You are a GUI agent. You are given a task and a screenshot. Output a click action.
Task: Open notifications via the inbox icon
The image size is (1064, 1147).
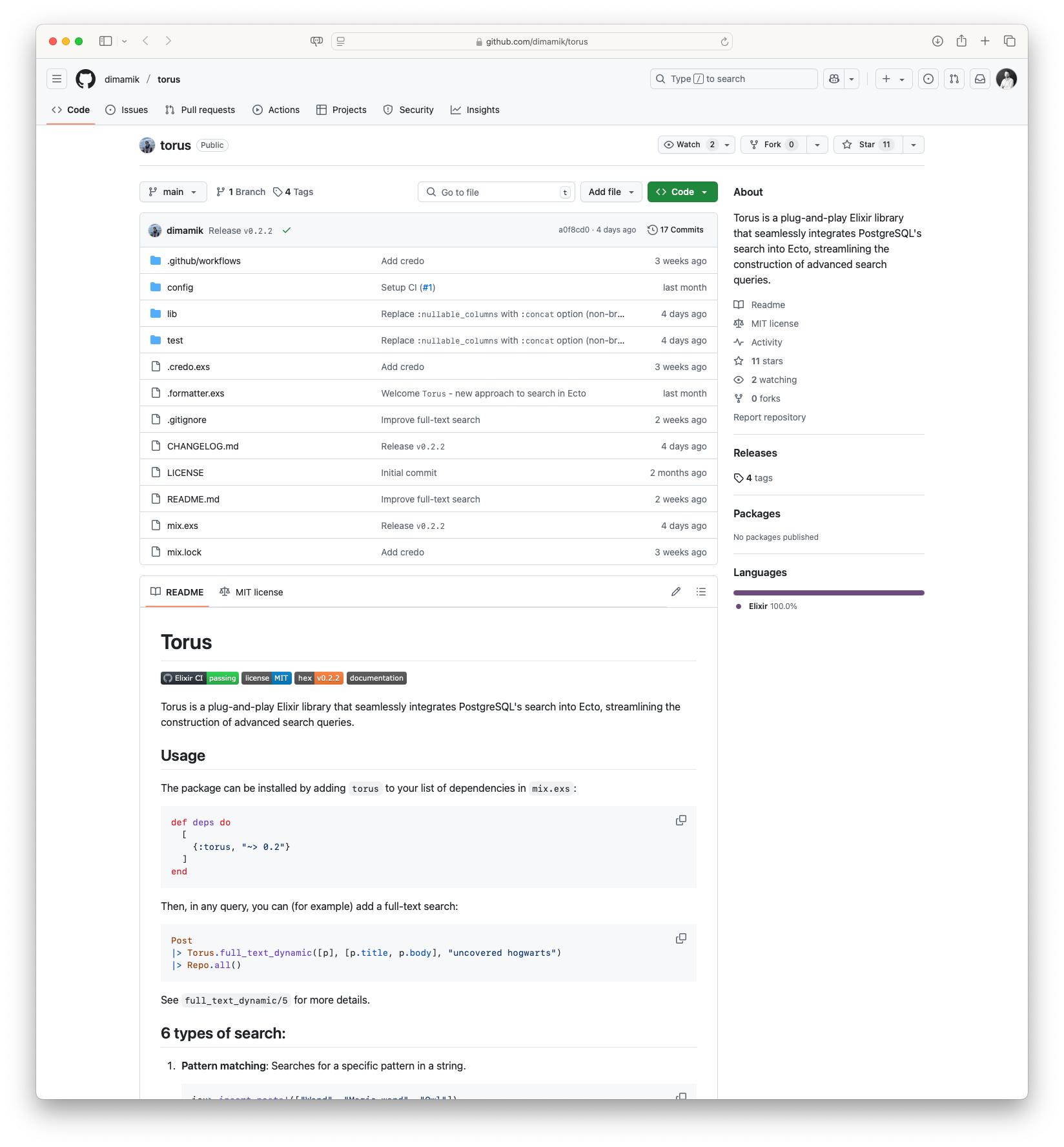tap(979, 79)
